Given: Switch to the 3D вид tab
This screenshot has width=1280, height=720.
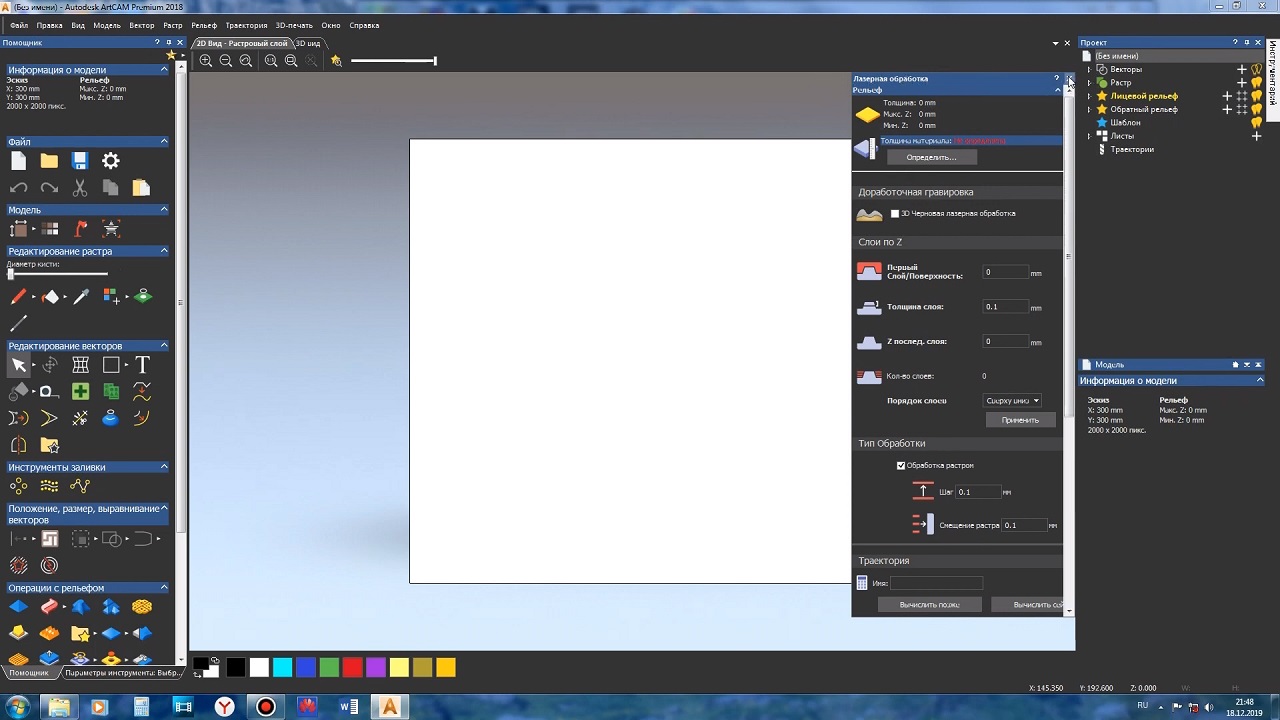Looking at the screenshot, I should 307,44.
